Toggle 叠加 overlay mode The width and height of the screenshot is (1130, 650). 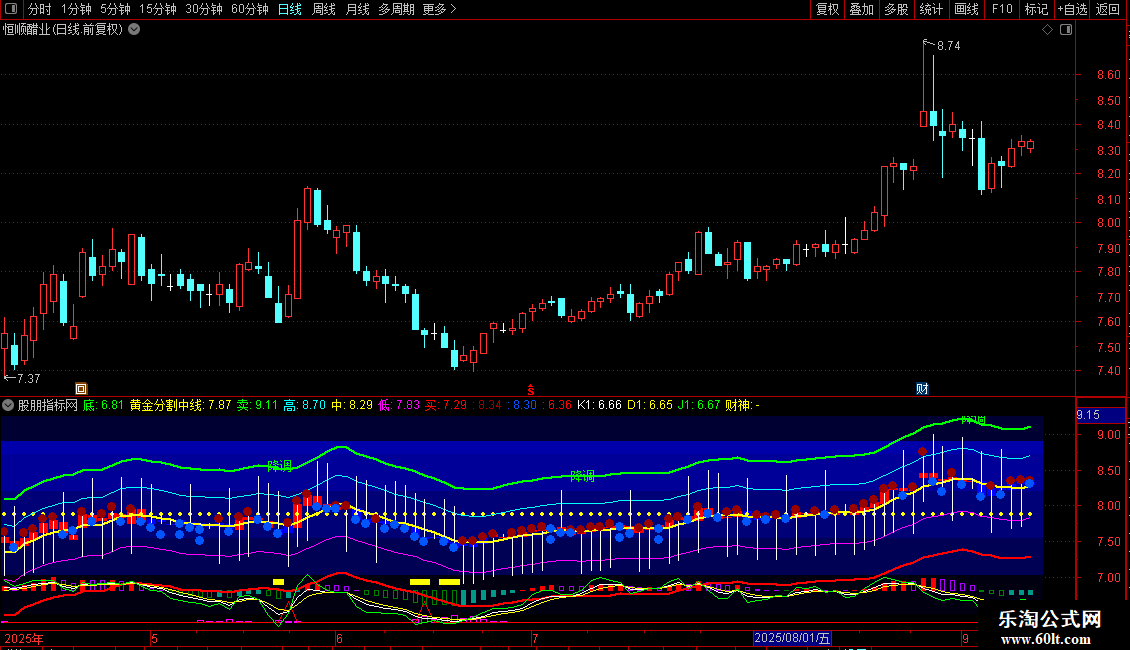(x=861, y=9)
